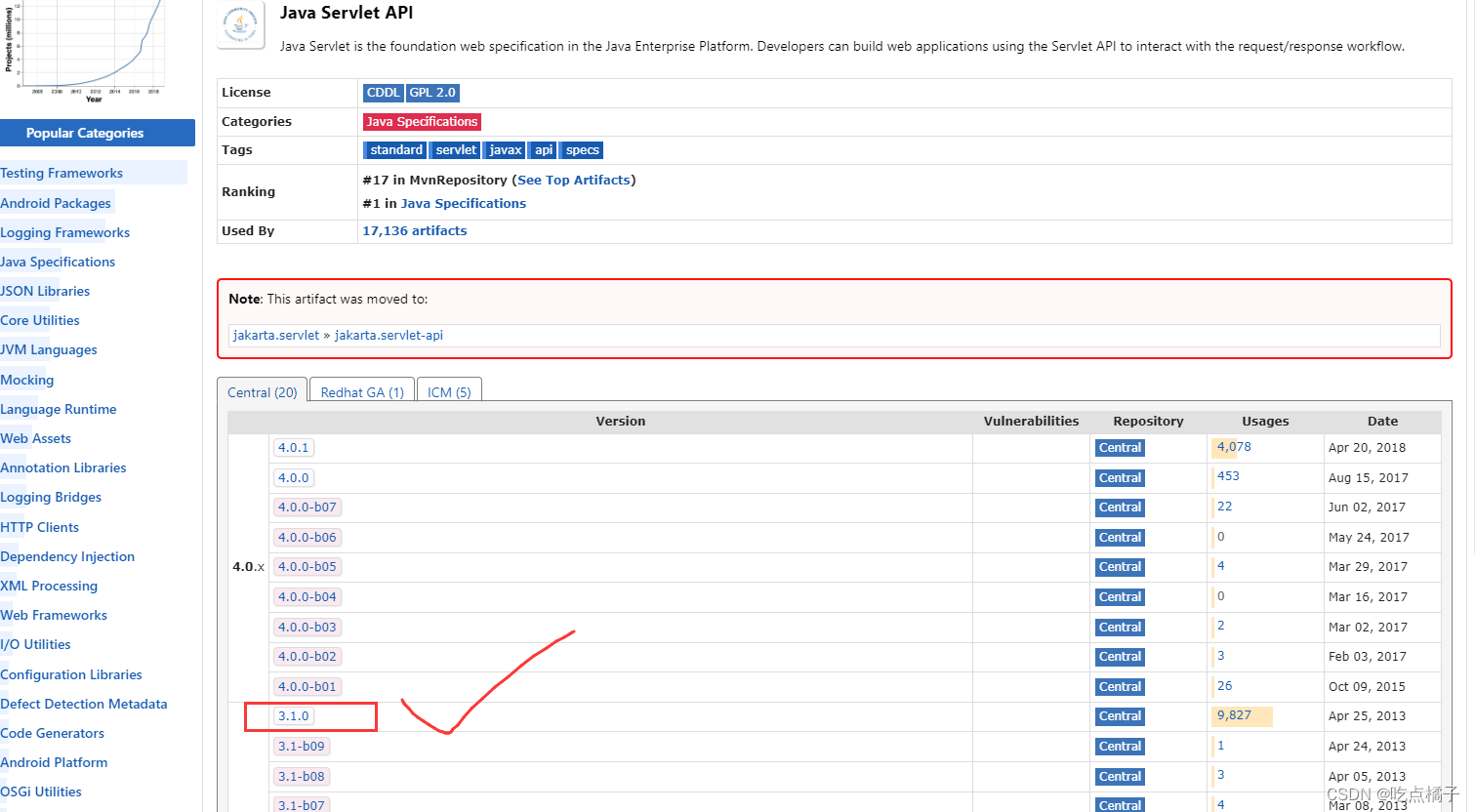
Task: Open JVM Languages category
Action: [x=49, y=349]
